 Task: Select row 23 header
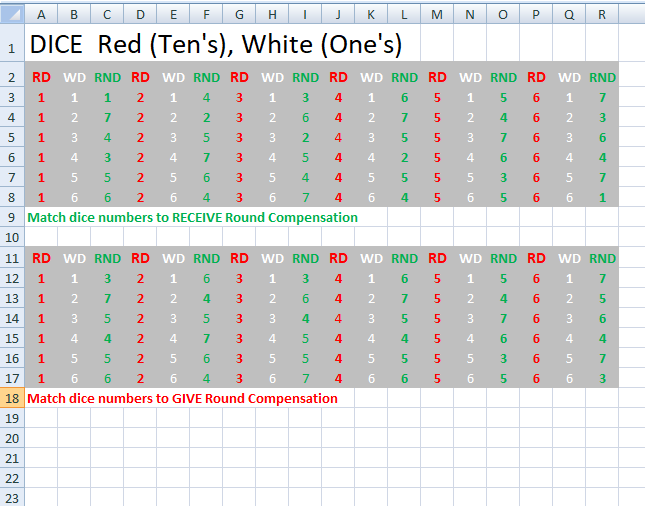tap(12, 496)
